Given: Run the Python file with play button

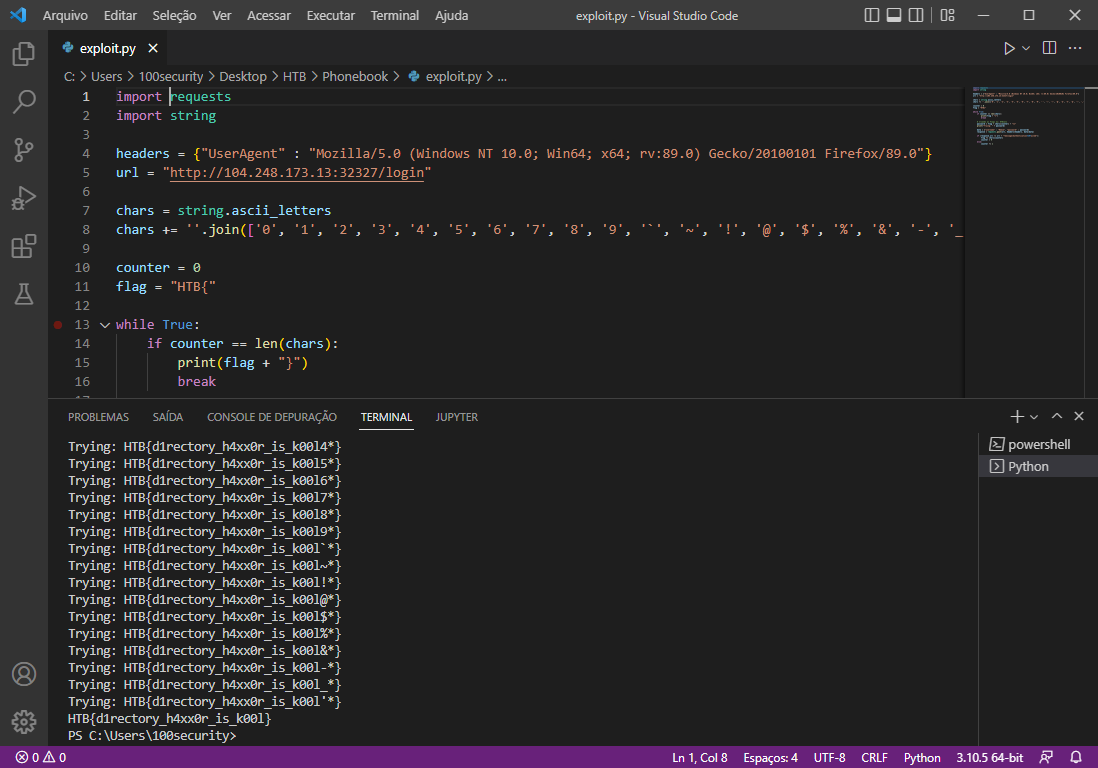Looking at the screenshot, I should pos(1009,48).
